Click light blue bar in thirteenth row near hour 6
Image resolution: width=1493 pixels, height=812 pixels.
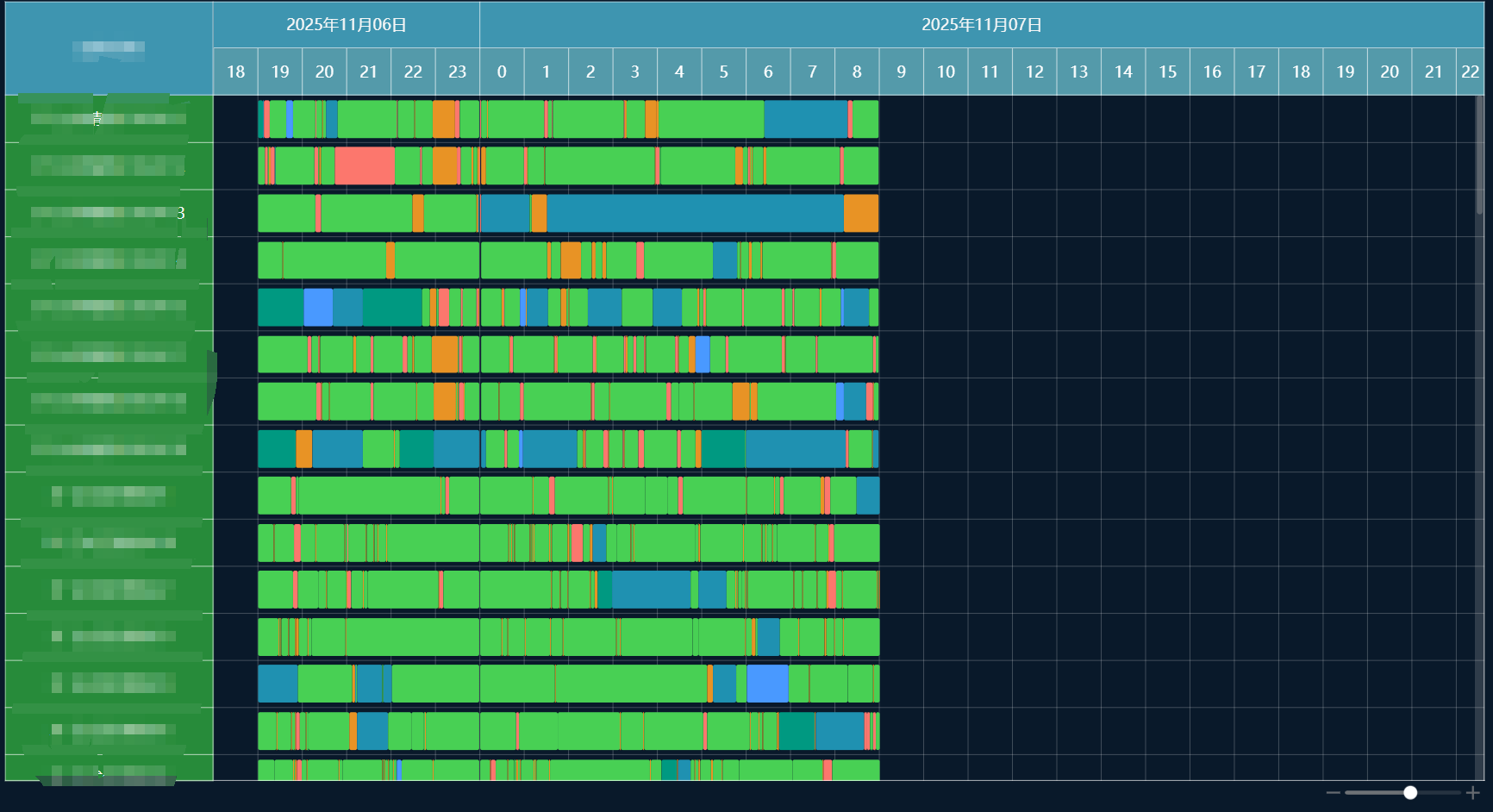(x=767, y=684)
